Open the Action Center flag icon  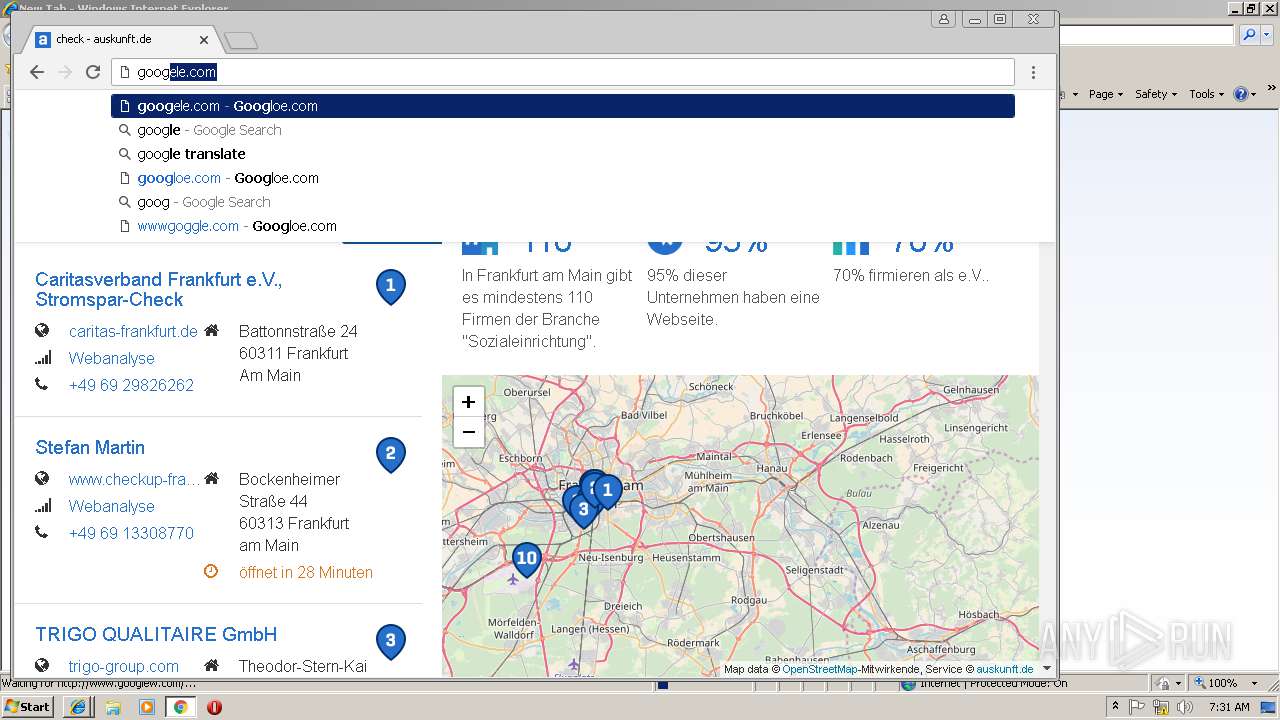(x=1139, y=707)
